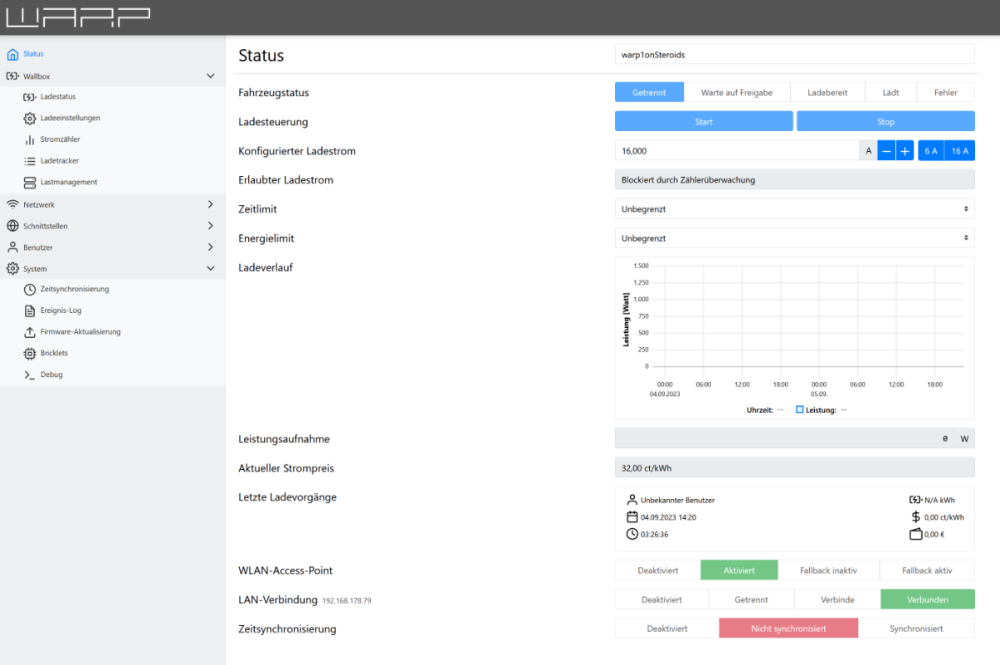The image size is (1000, 665).
Task: Open Lastmanagement in the sidebar
Action: pyautogui.click(x=68, y=182)
